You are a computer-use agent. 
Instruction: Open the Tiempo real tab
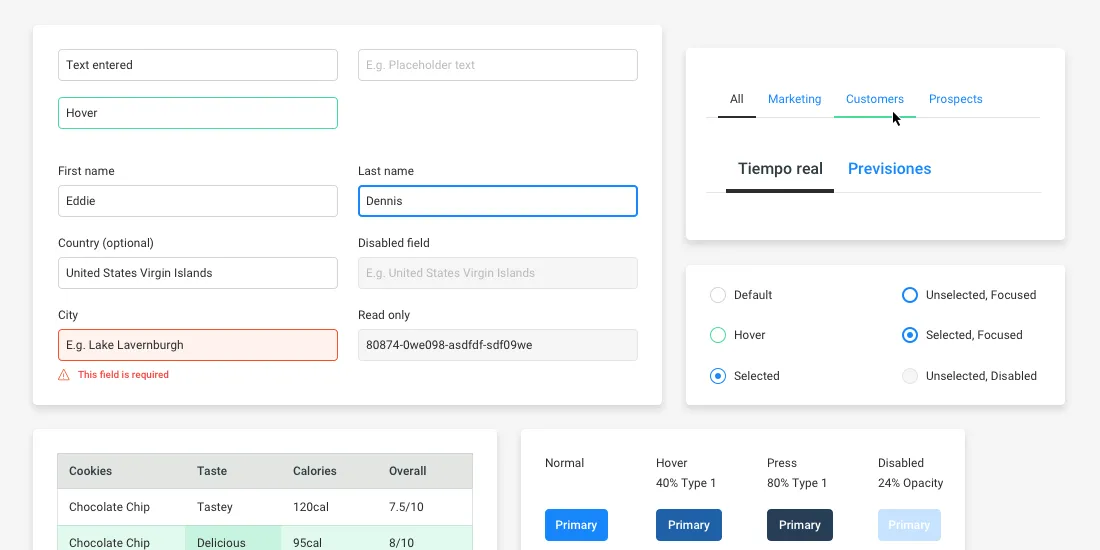point(780,169)
